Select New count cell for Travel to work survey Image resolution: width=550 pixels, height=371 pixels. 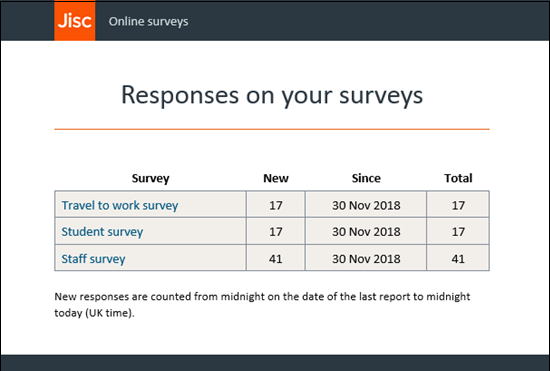[276, 204]
